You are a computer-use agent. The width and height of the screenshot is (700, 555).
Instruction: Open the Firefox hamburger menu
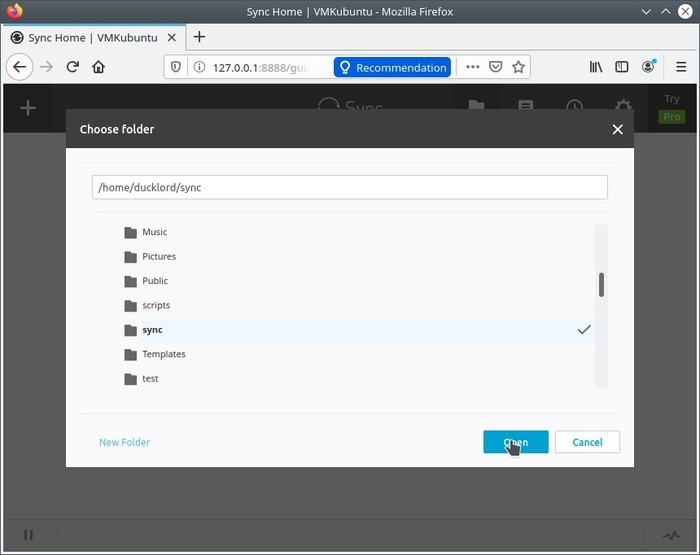(x=681, y=67)
